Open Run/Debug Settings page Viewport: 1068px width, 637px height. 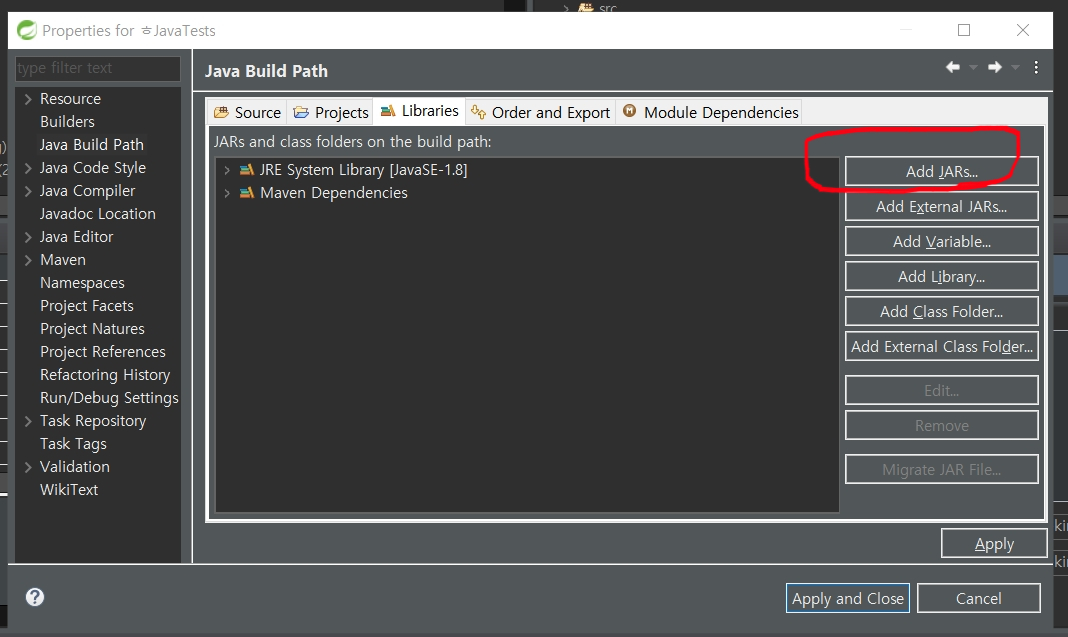[109, 398]
